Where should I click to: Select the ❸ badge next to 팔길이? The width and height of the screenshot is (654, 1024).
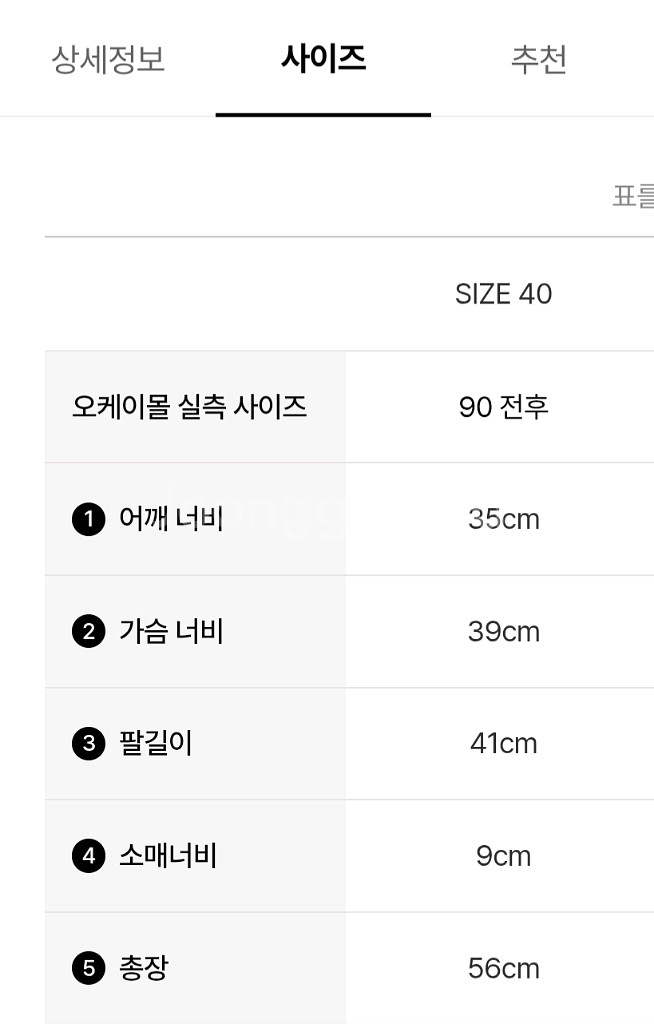point(90,744)
